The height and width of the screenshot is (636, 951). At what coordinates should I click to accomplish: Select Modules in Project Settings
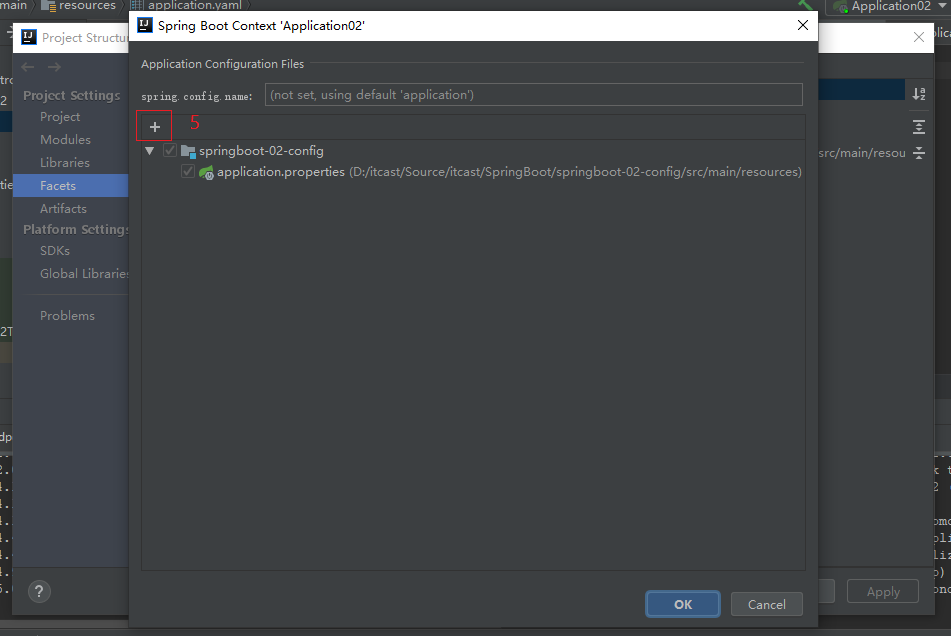pyautogui.click(x=65, y=140)
